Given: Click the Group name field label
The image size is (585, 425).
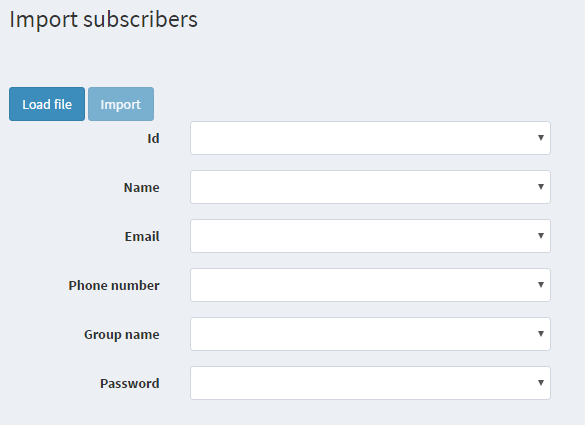Looking at the screenshot, I should [122, 335].
